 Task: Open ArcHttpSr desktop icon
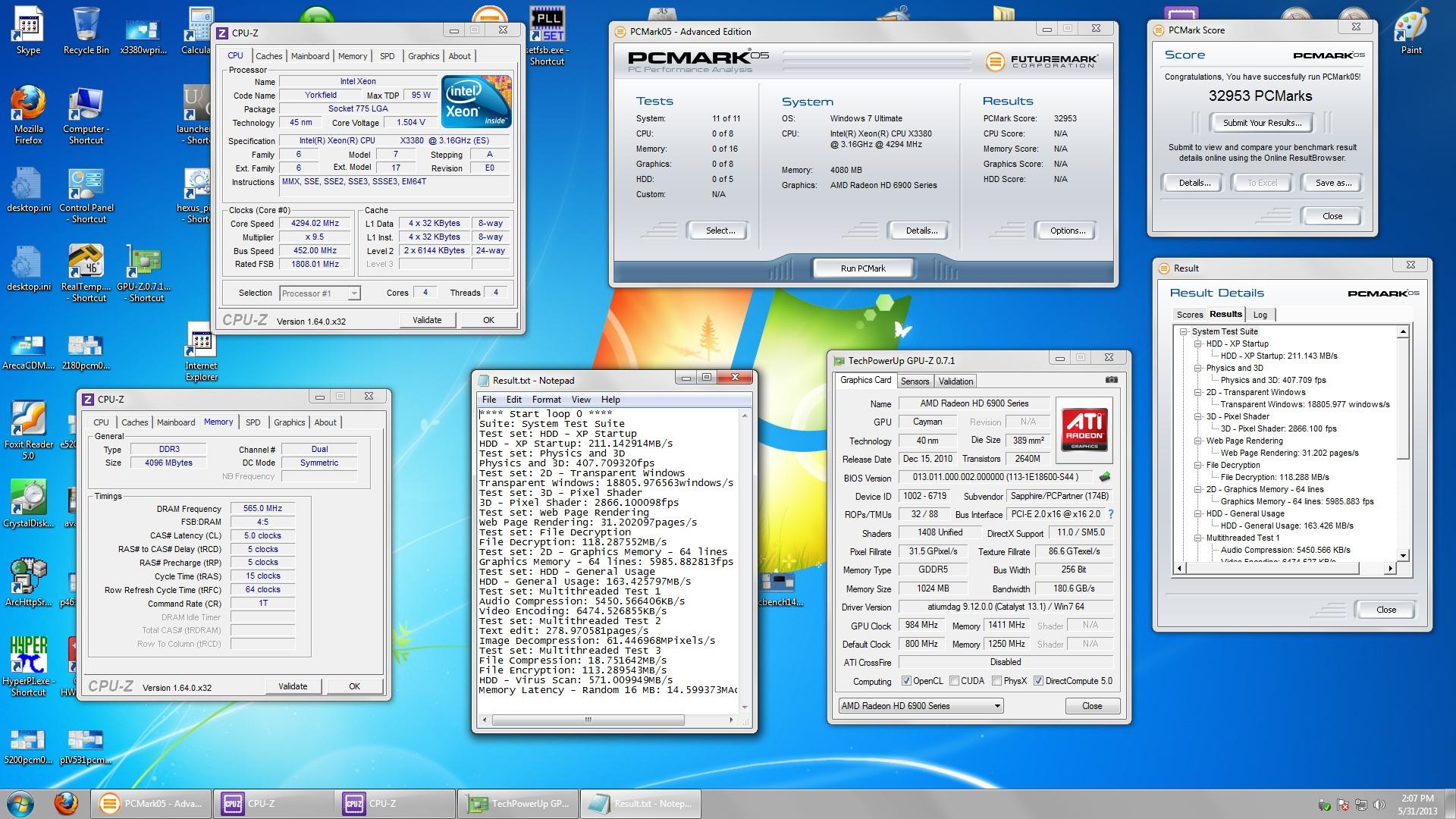[28, 582]
